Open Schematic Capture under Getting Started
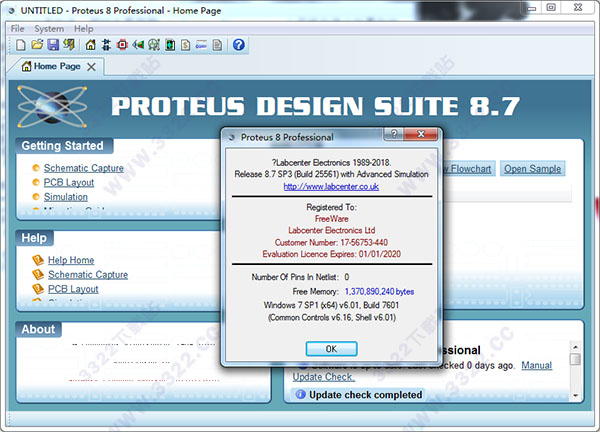 (x=83, y=168)
